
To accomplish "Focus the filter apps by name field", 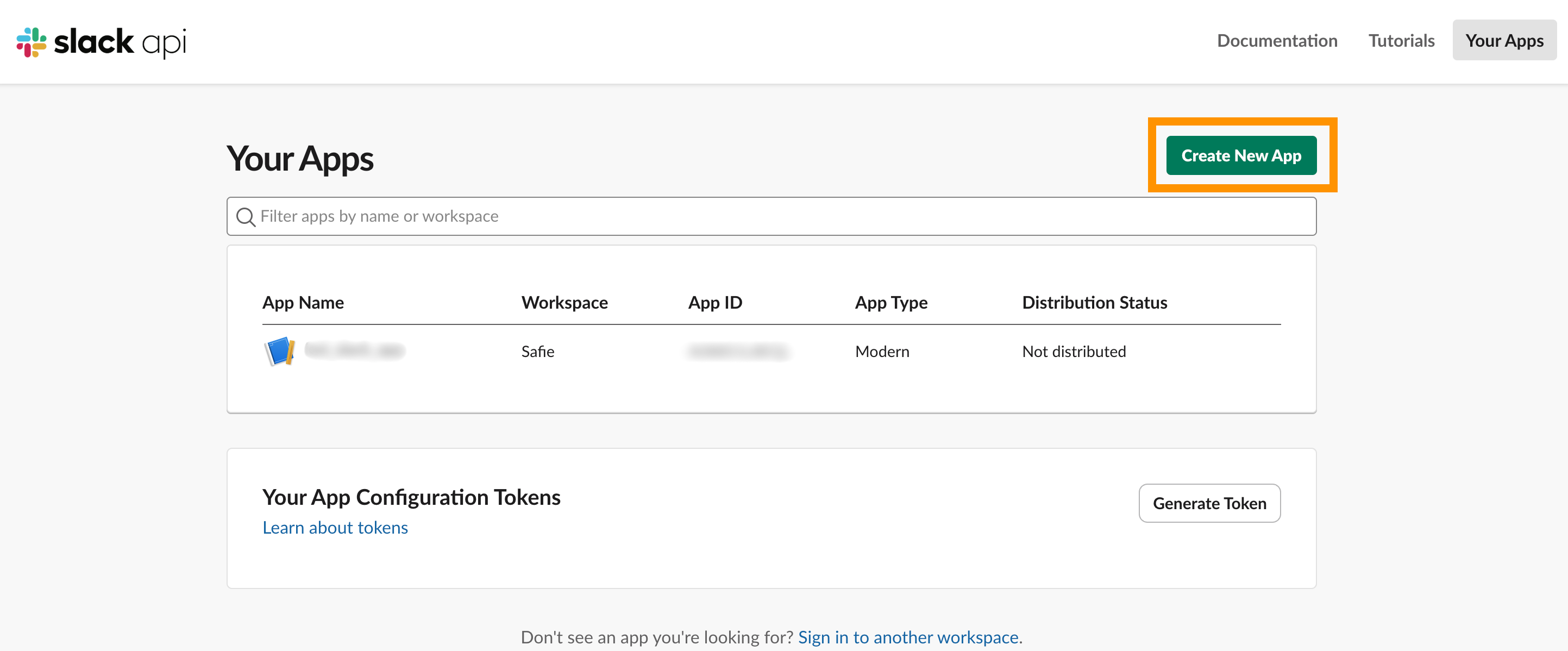I will tap(771, 216).
